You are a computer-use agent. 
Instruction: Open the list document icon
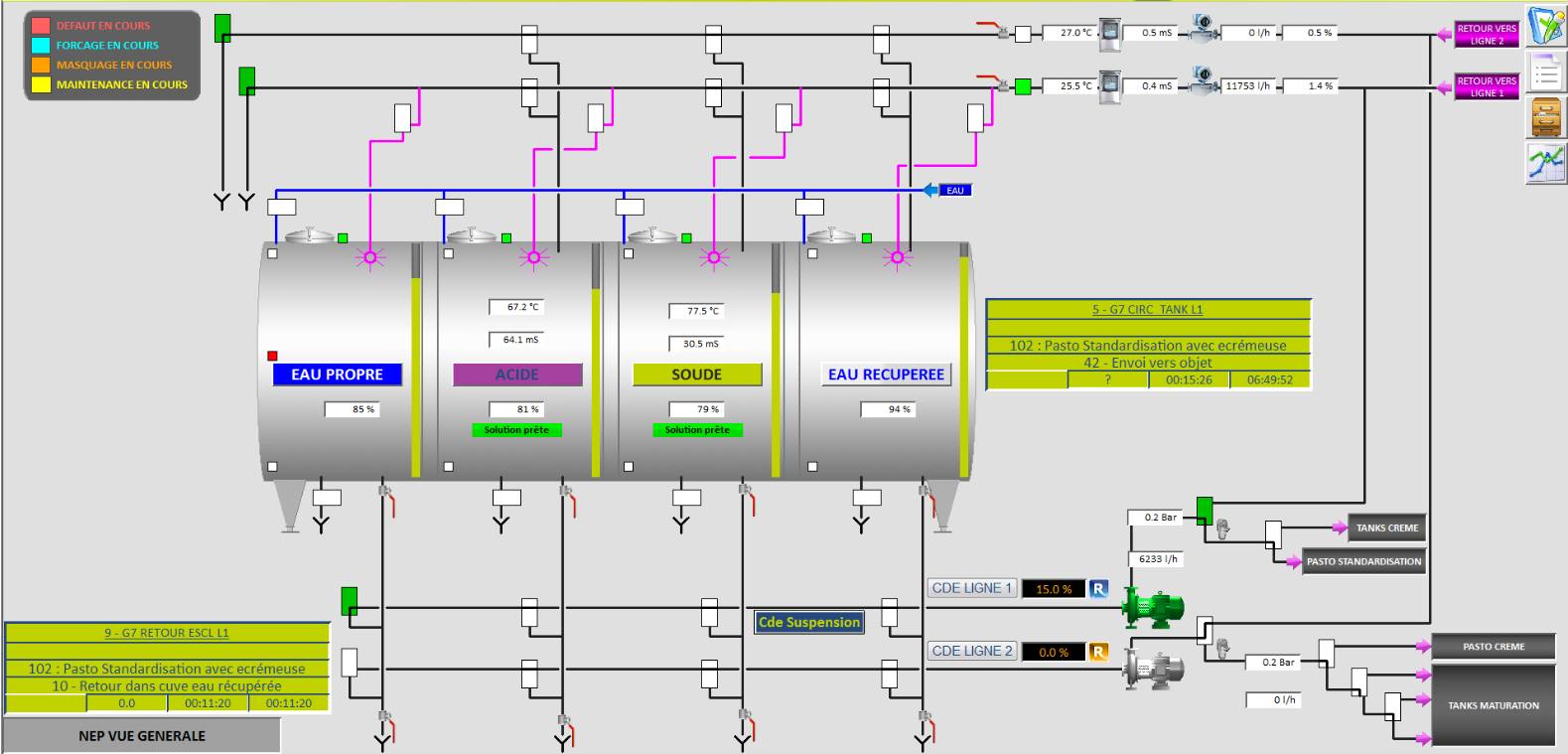click(1545, 73)
